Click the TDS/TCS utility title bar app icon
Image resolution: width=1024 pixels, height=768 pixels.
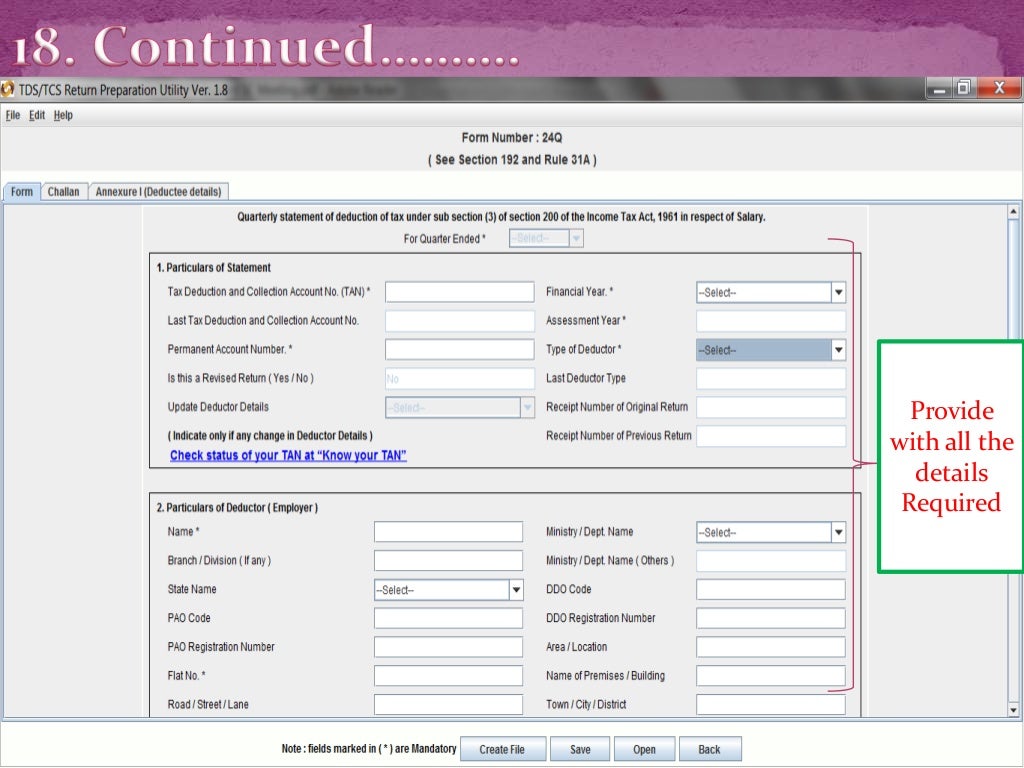tap(7, 89)
